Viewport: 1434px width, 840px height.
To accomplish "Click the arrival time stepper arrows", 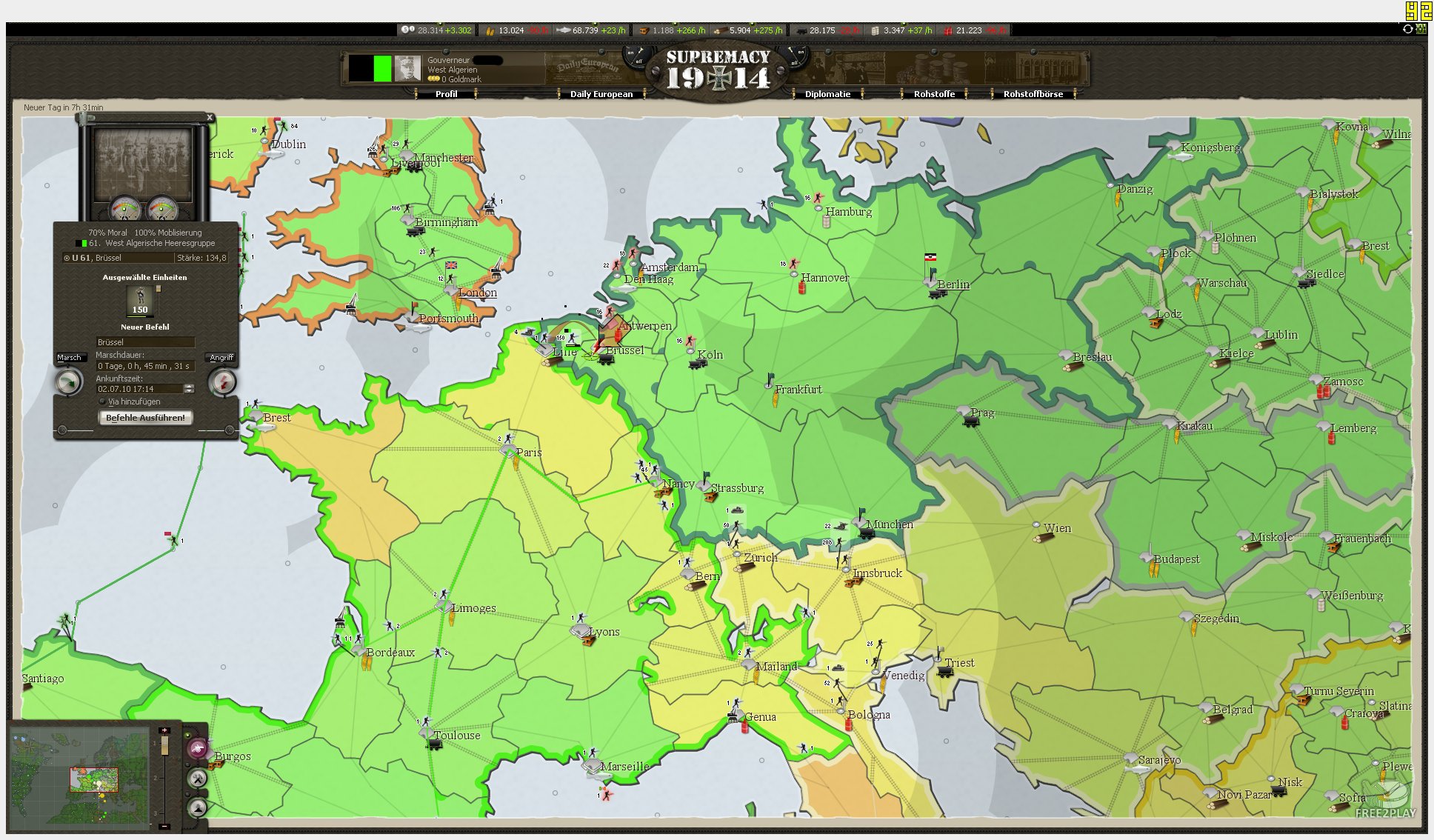I will (x=189, y=389).
